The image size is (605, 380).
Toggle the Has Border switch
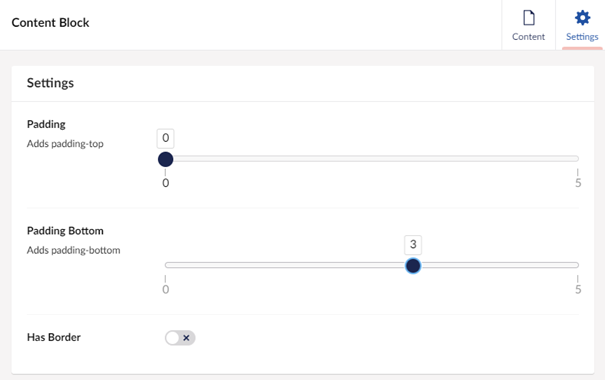click(180, 338)
